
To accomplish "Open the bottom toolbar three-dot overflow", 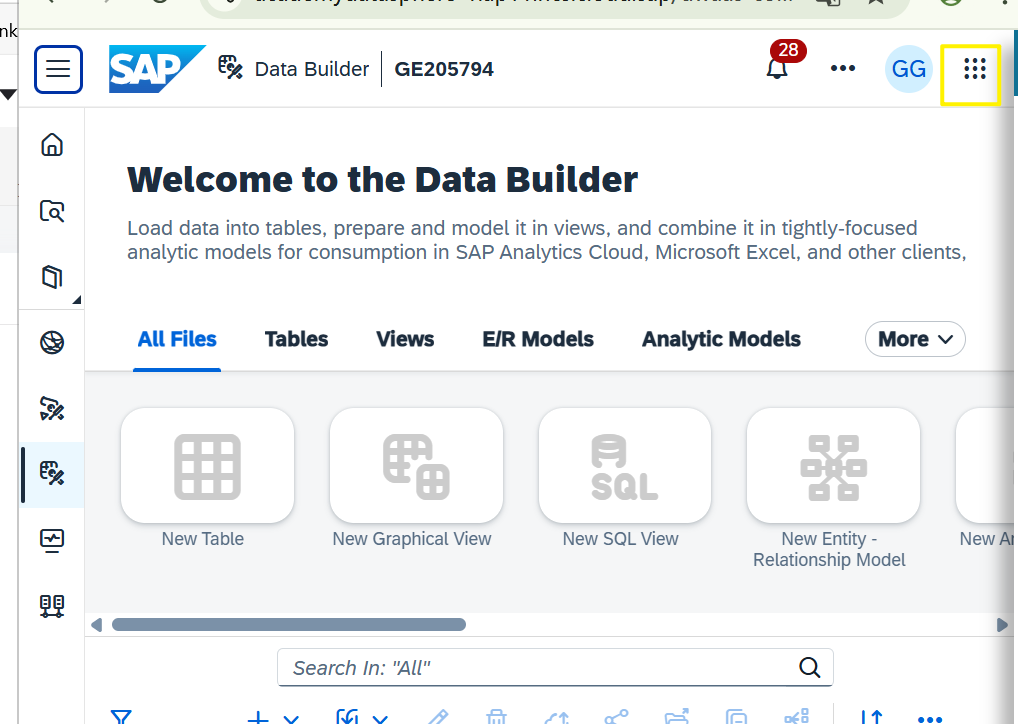I will (930, 718).
